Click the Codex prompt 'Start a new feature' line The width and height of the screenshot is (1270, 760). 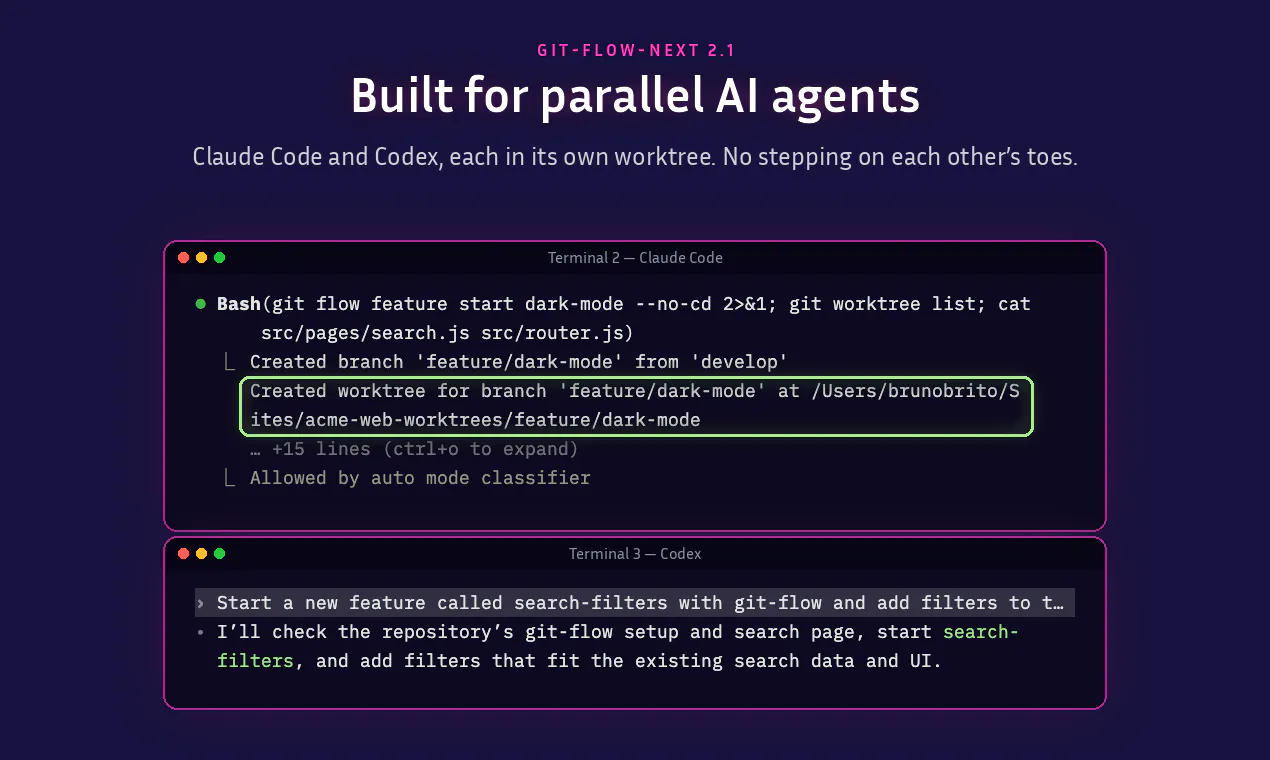(x=635, y=603)
